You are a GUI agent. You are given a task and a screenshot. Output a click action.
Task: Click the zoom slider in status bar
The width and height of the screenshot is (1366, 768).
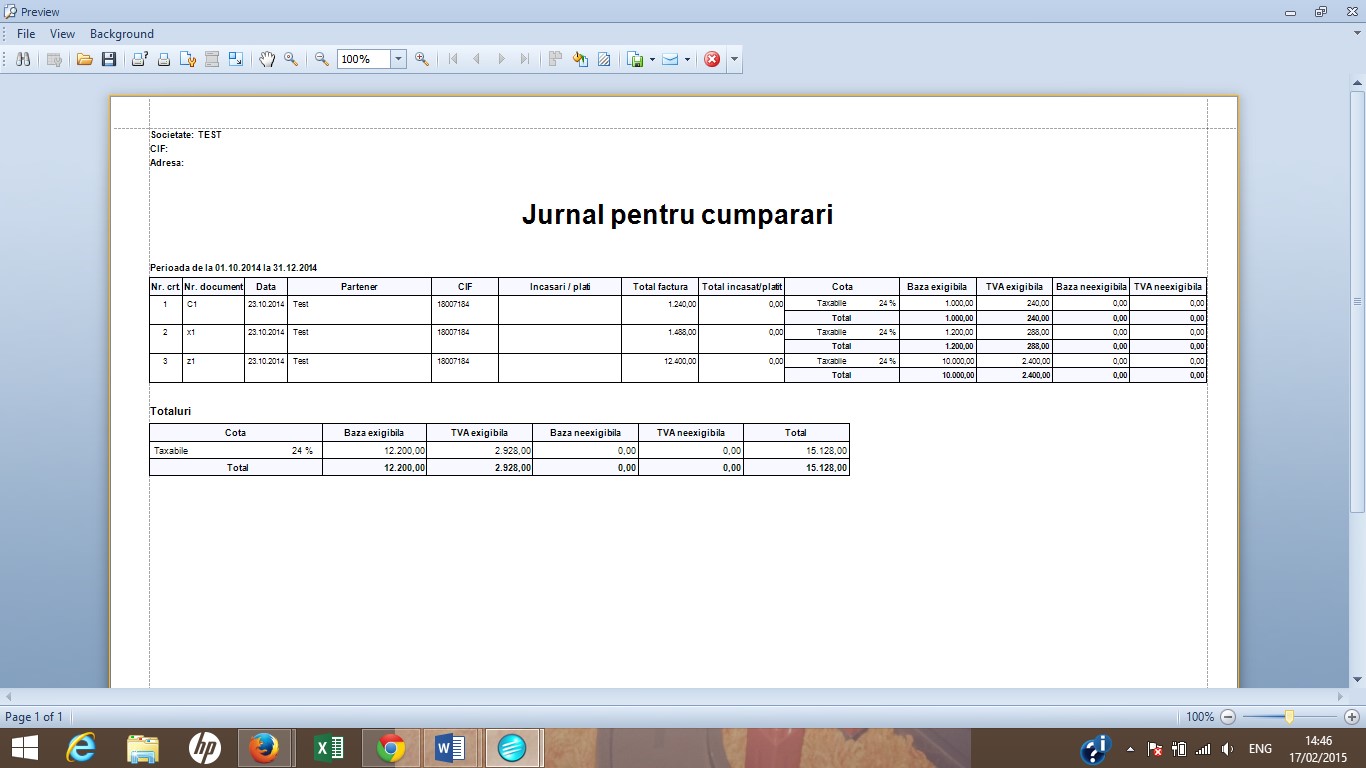1290,717
